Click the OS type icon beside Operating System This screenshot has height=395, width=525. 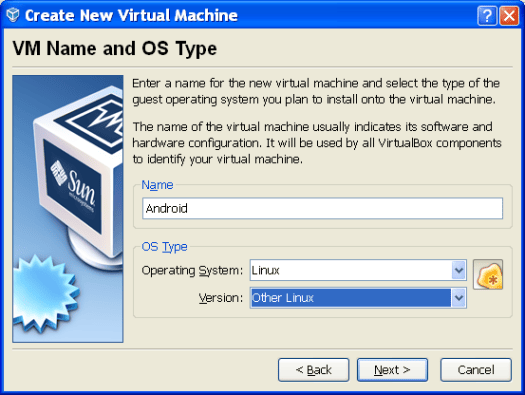(x=488, y=274)
